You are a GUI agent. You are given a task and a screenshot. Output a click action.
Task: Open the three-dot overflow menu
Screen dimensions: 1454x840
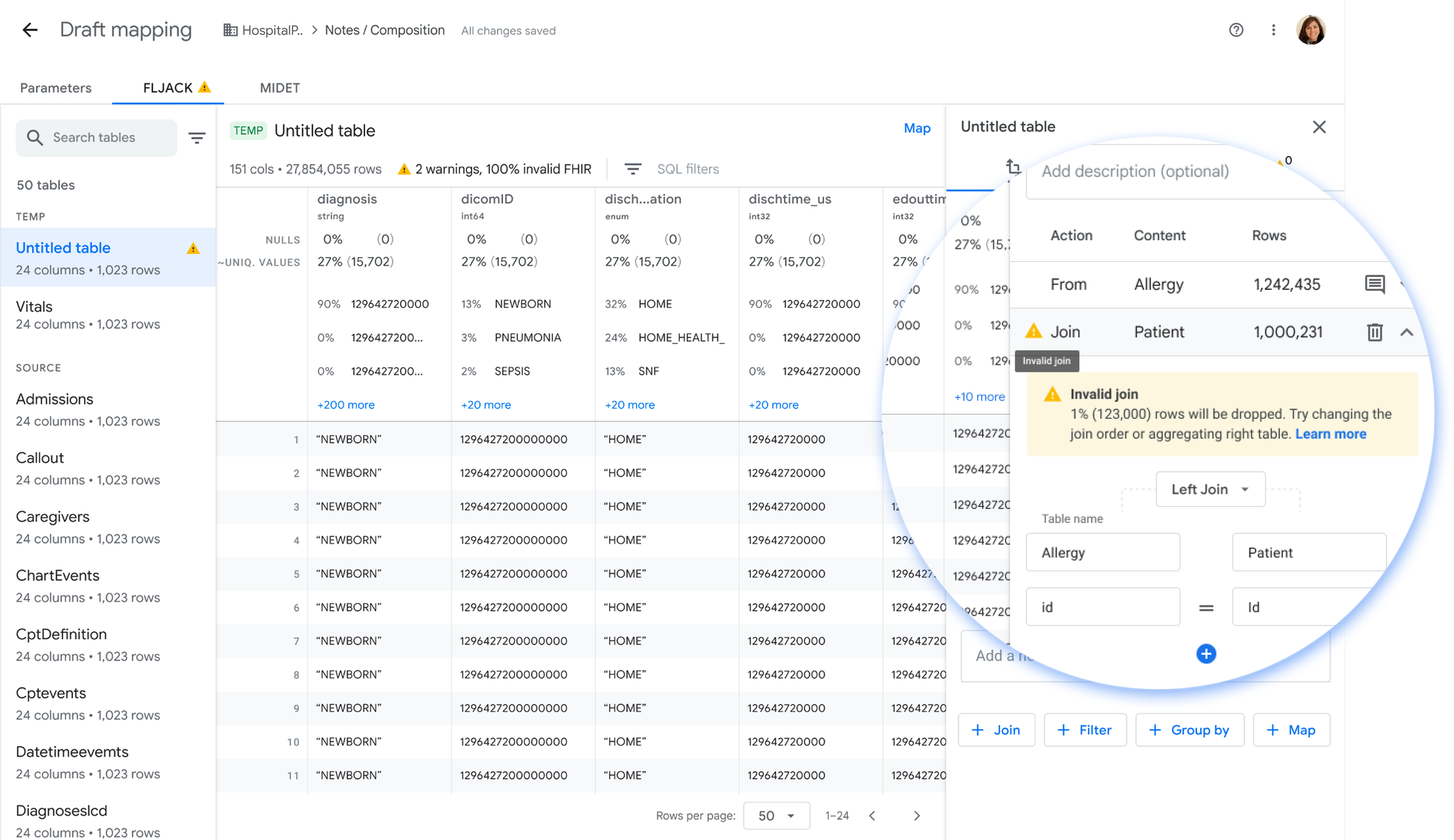[1273, 30]
